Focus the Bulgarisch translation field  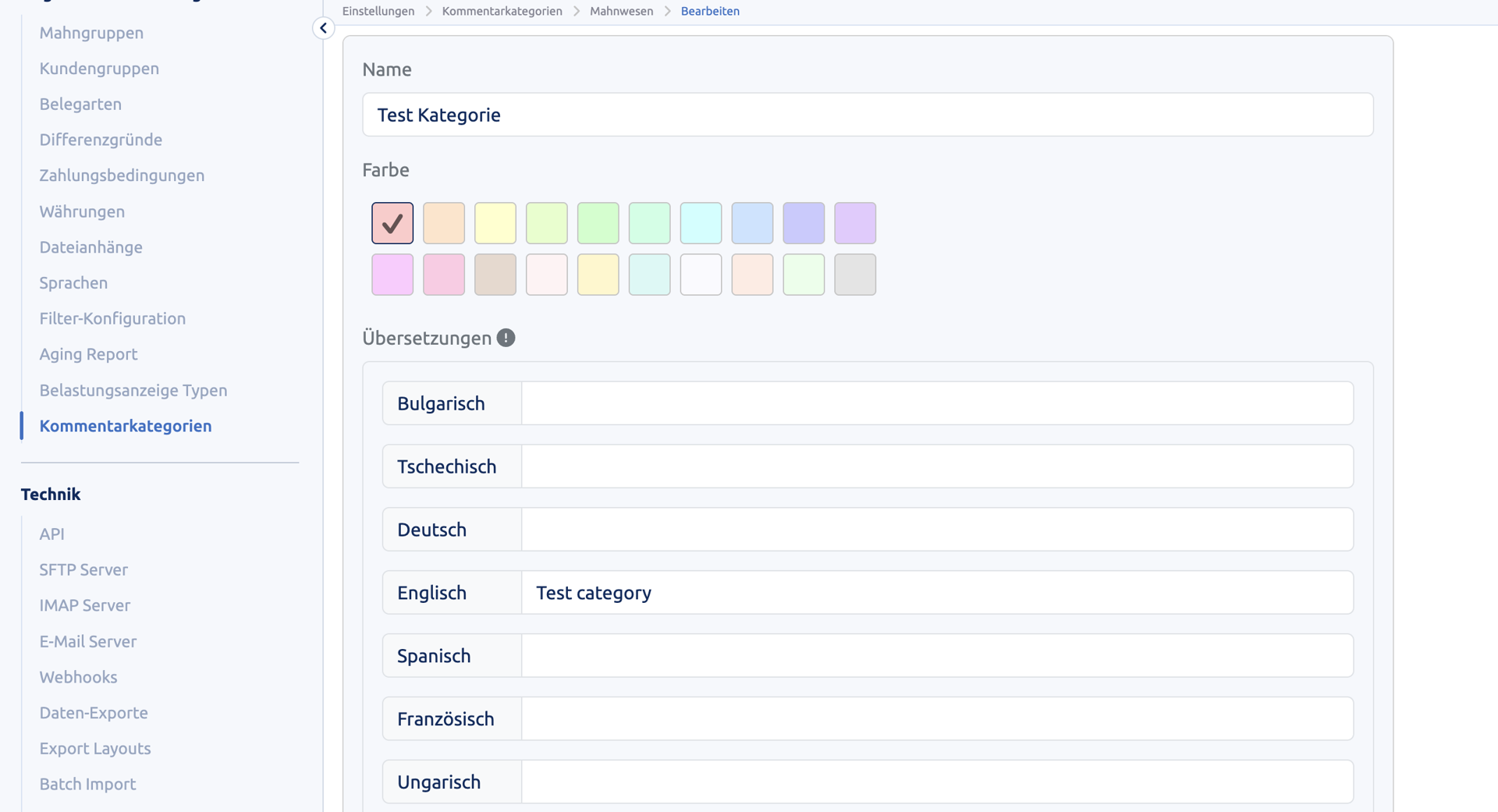tap(937, 403)
